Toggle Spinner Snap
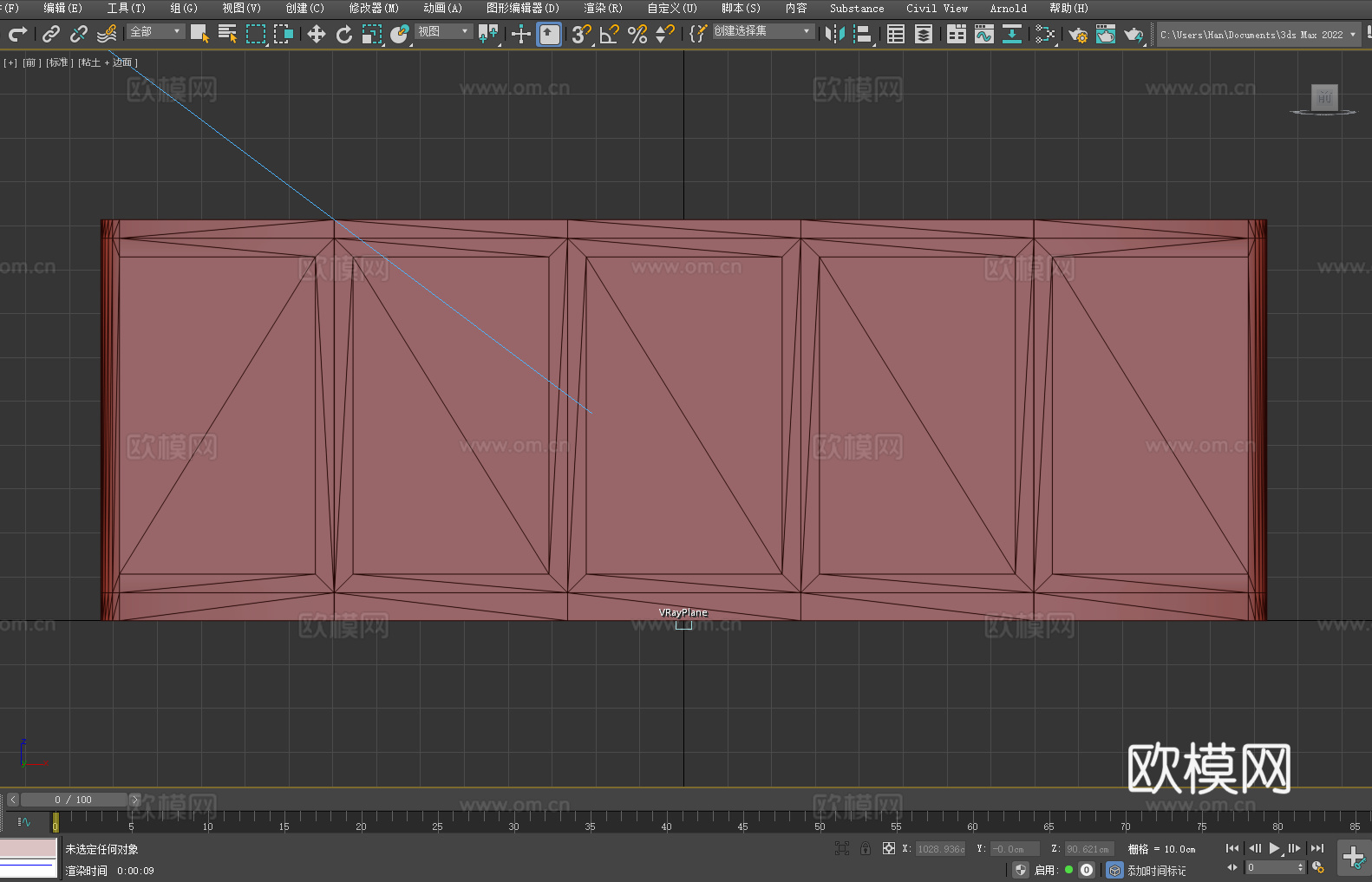1372x882 pixels. [x=665, y=34]
